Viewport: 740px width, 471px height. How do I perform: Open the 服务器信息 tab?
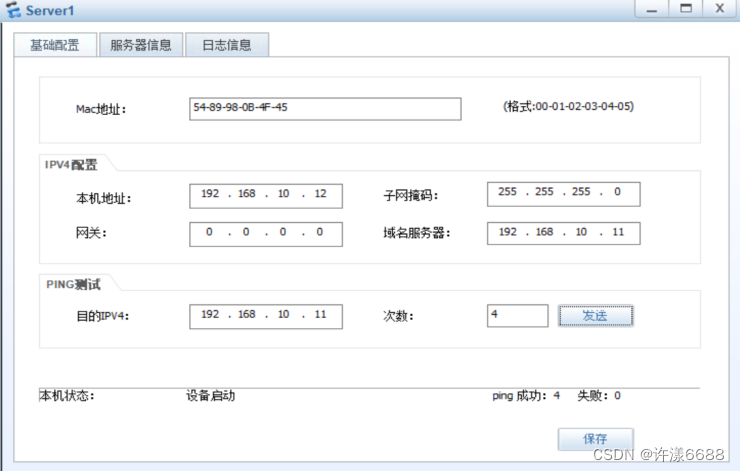(141, 45)
